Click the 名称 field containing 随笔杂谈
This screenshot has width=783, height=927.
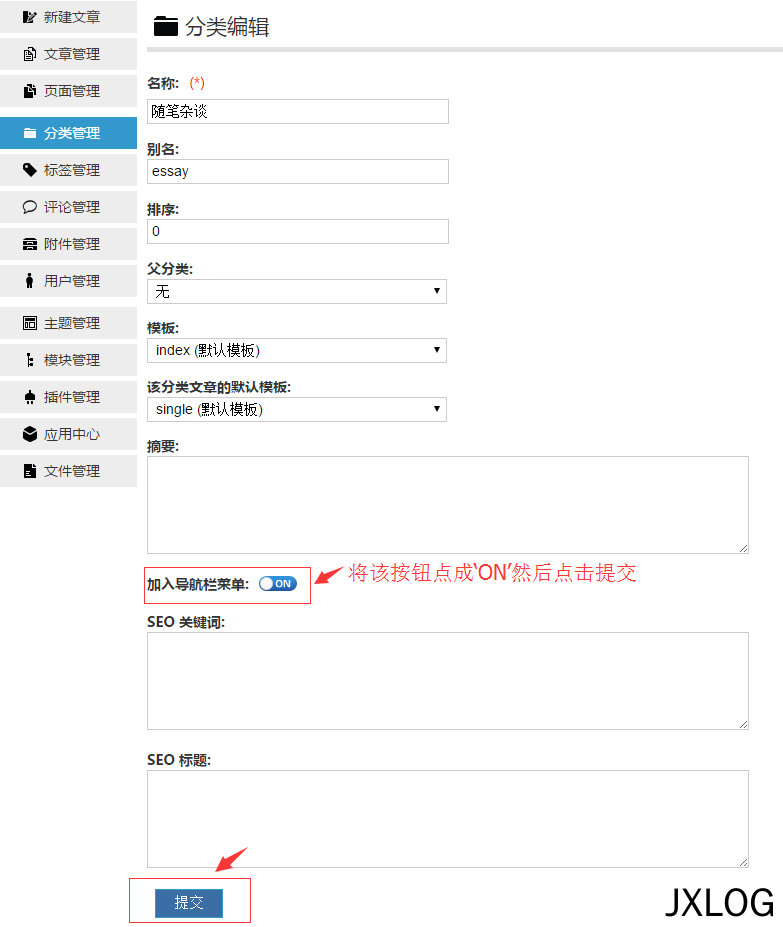point(297,112)
